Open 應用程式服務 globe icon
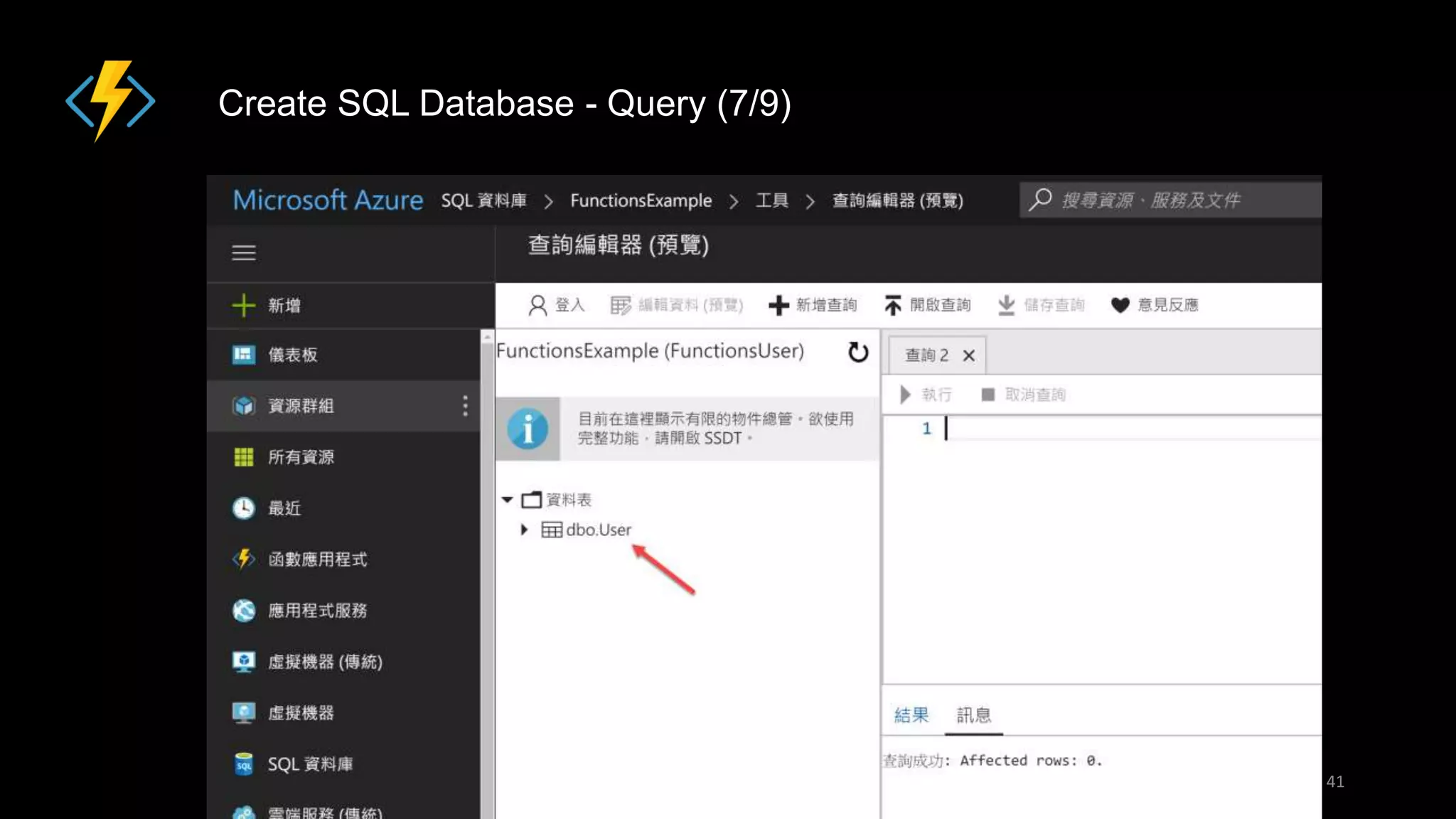Image resolution: width=1456 pixels, height=819 pixels. 243,611
